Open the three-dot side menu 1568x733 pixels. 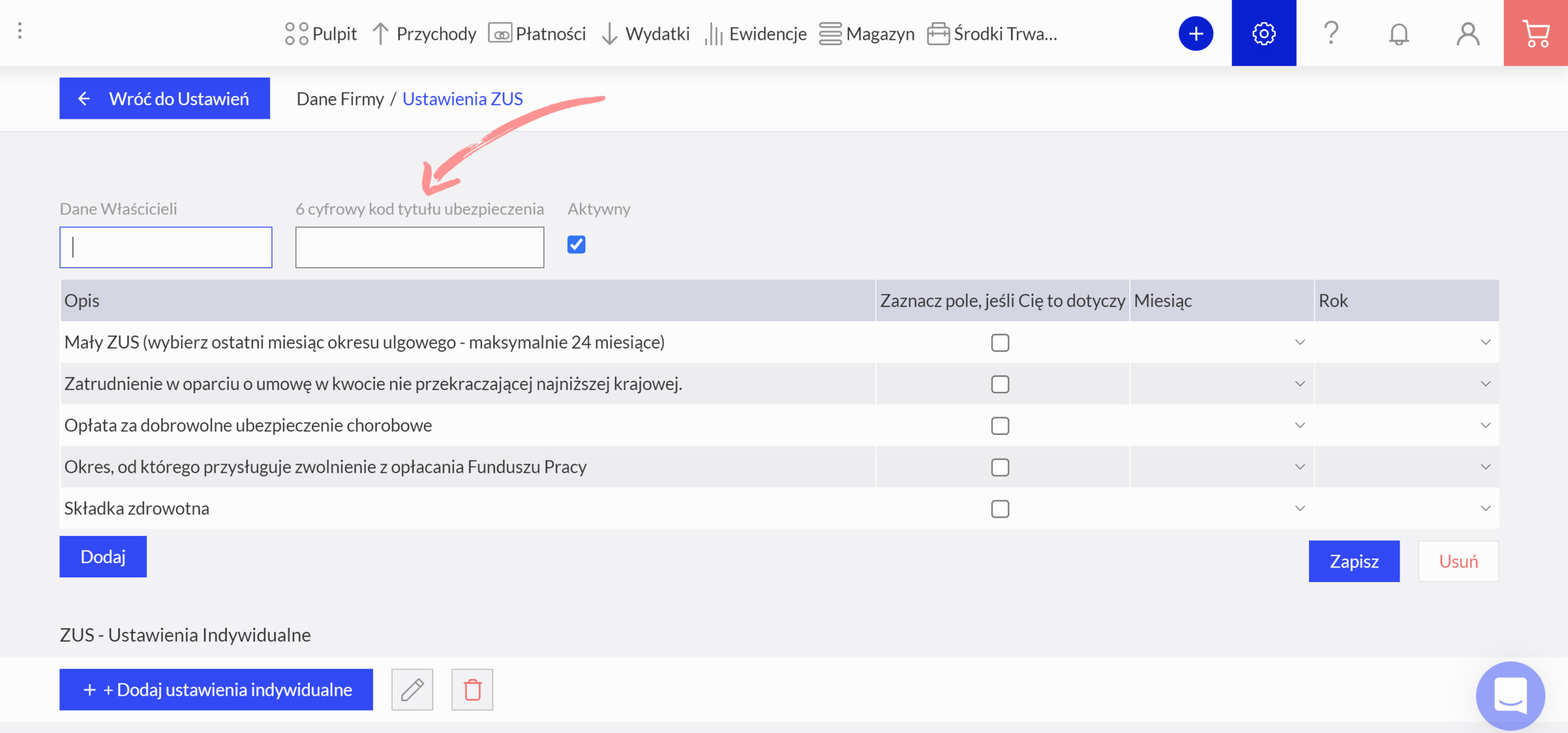20,31
